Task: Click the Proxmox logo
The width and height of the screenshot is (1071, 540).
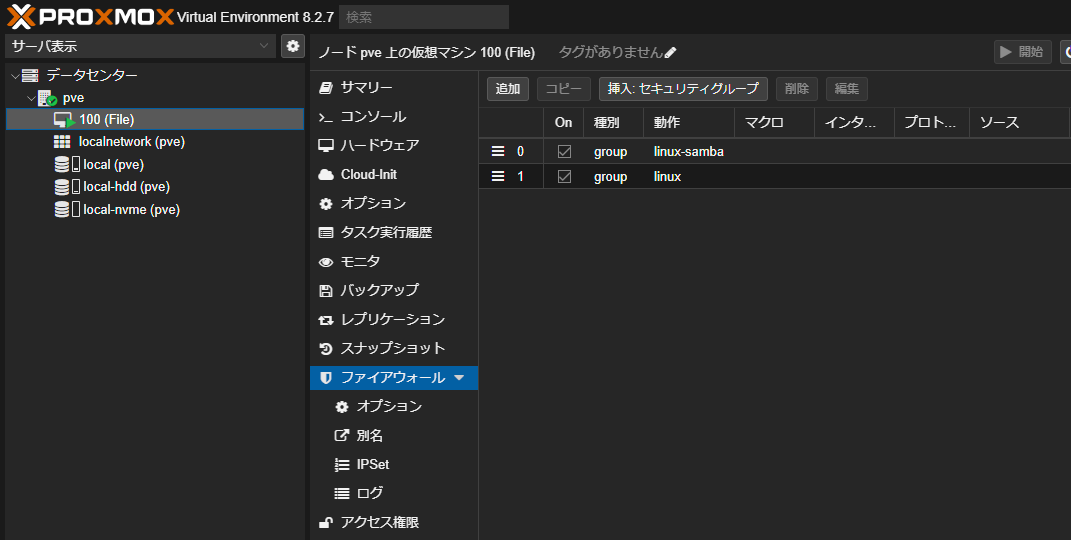Action: [91, 16]
